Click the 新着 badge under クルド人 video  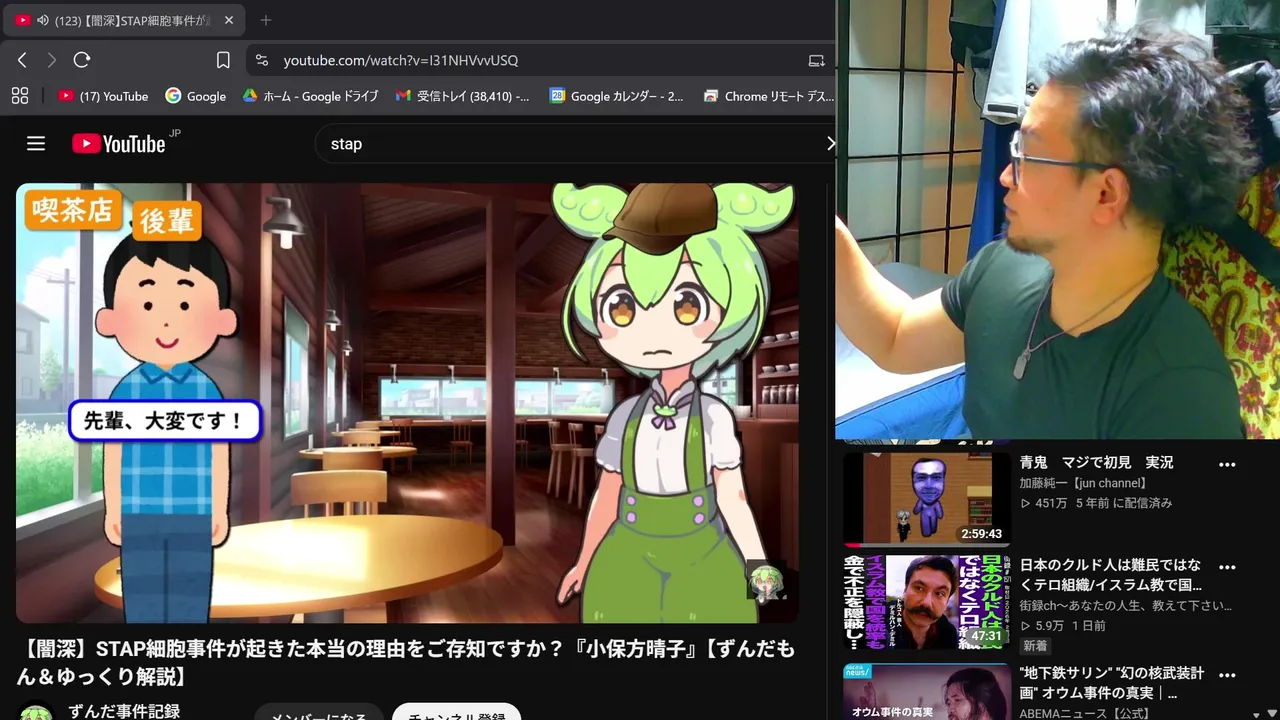tap(1035, 646)
